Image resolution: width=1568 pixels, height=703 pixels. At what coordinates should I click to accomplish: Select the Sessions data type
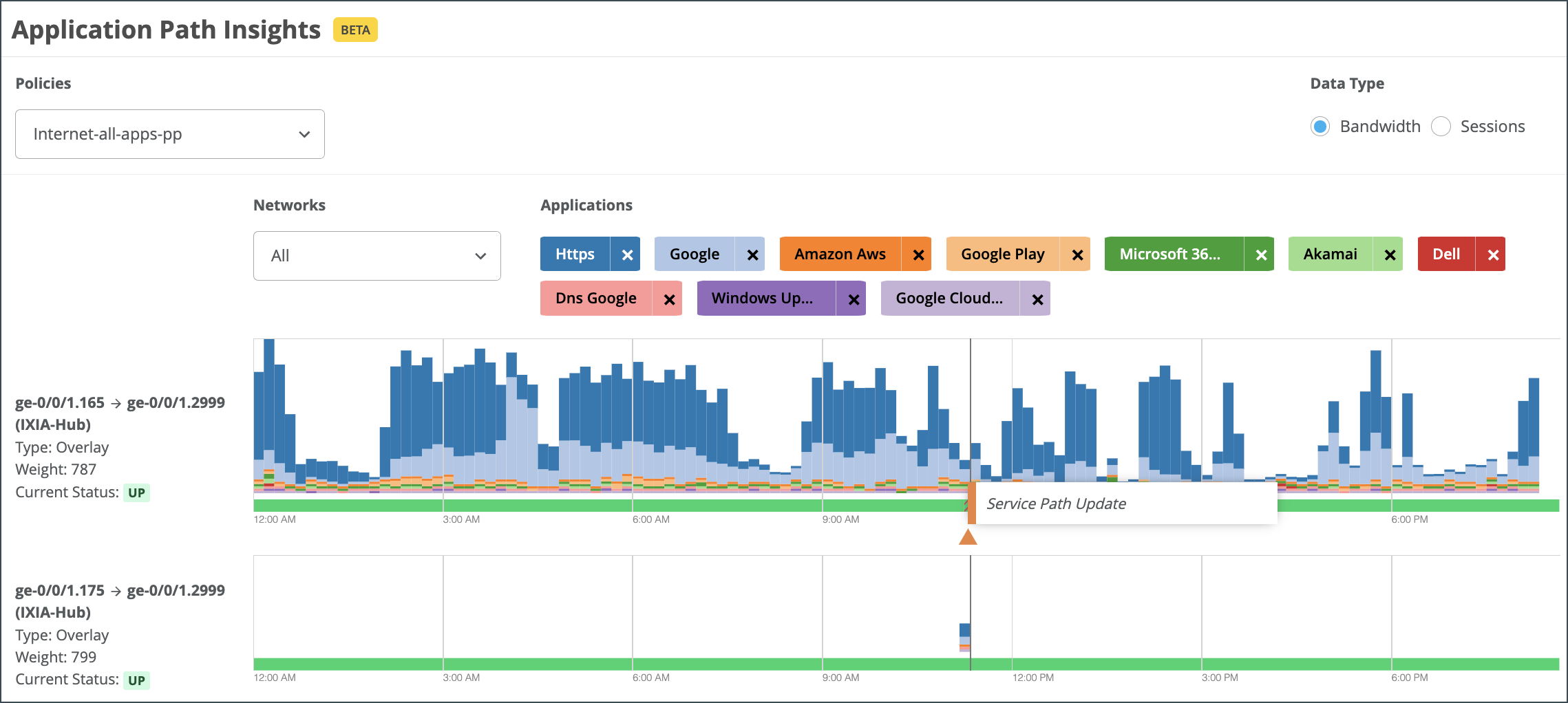tap(1441, 127)
